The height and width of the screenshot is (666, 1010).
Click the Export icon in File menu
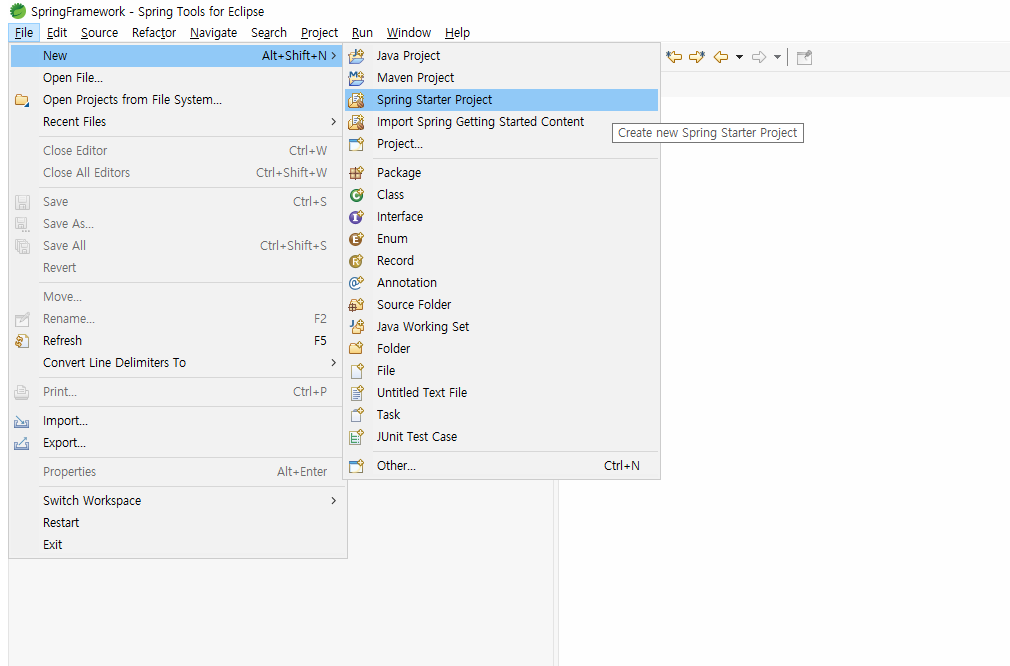tap(22, 443)
